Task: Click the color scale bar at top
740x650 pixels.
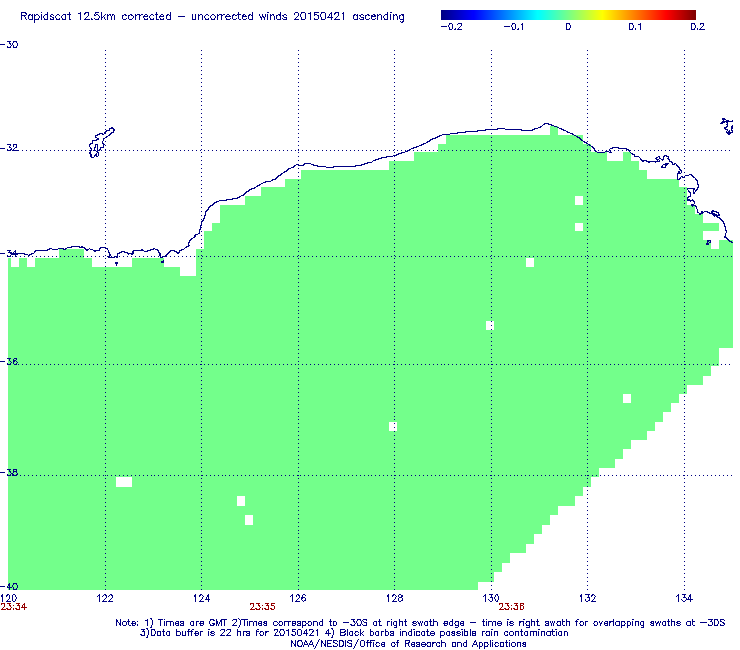Action: 568,15
